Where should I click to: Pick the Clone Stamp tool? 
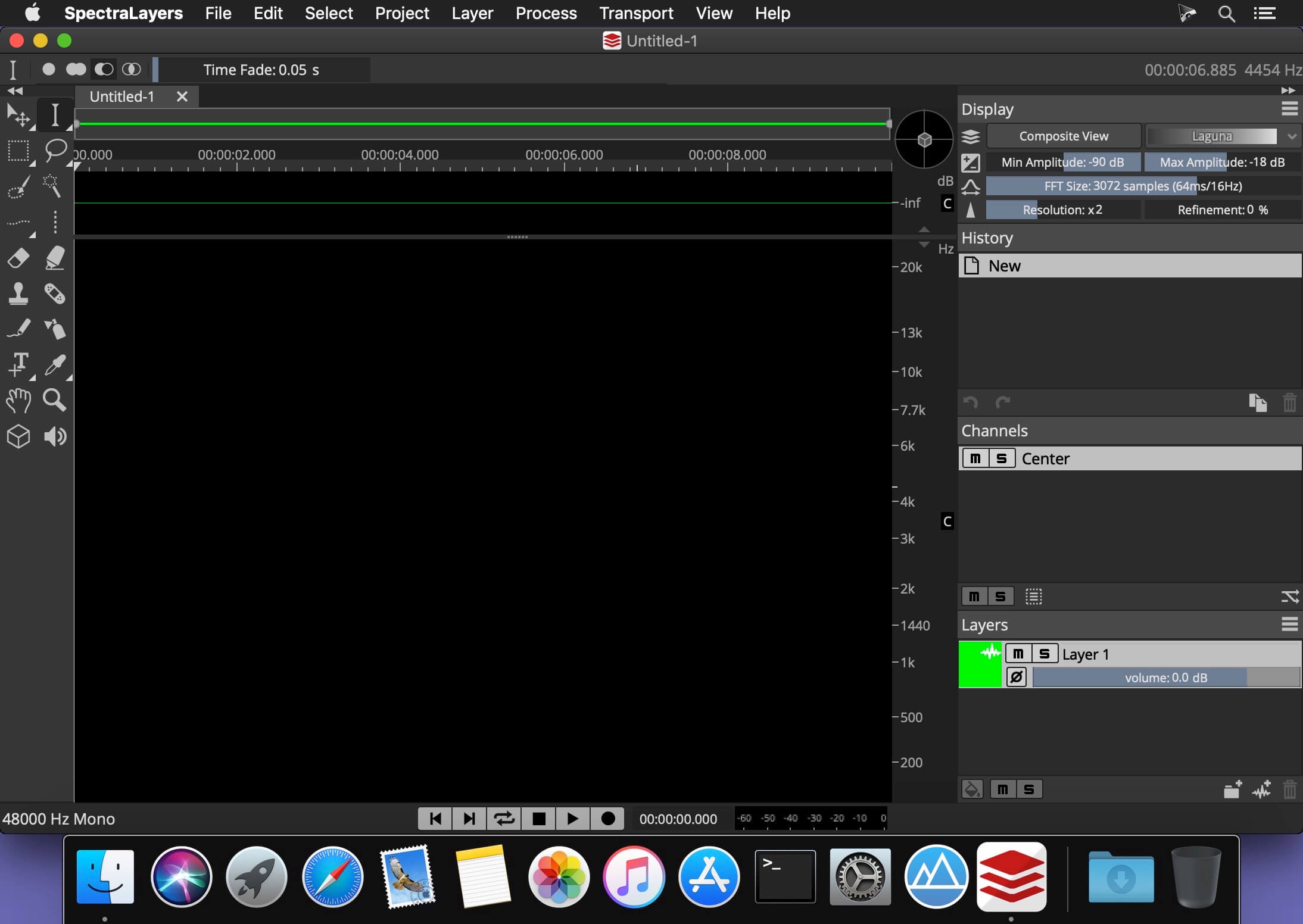click(18, 294)
